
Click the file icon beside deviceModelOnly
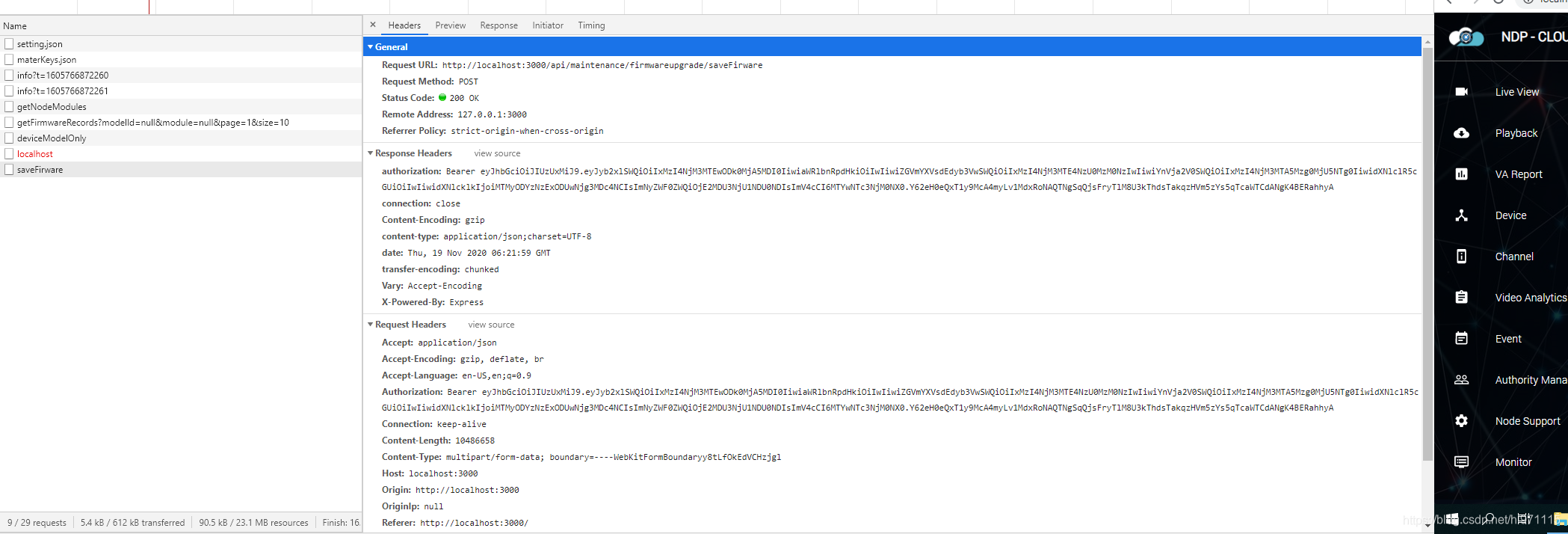click(9, 138)
